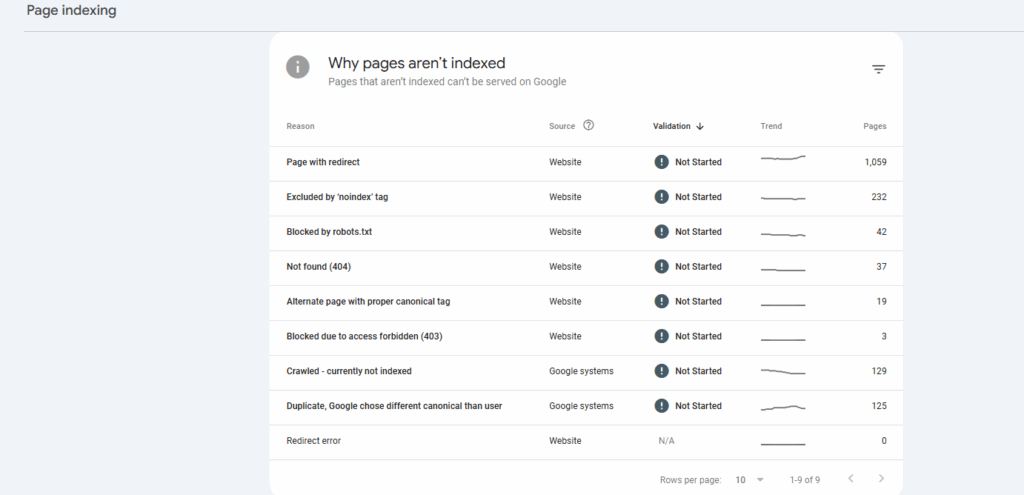
Task: Click the Reason column header
Action: coord(300,126)
